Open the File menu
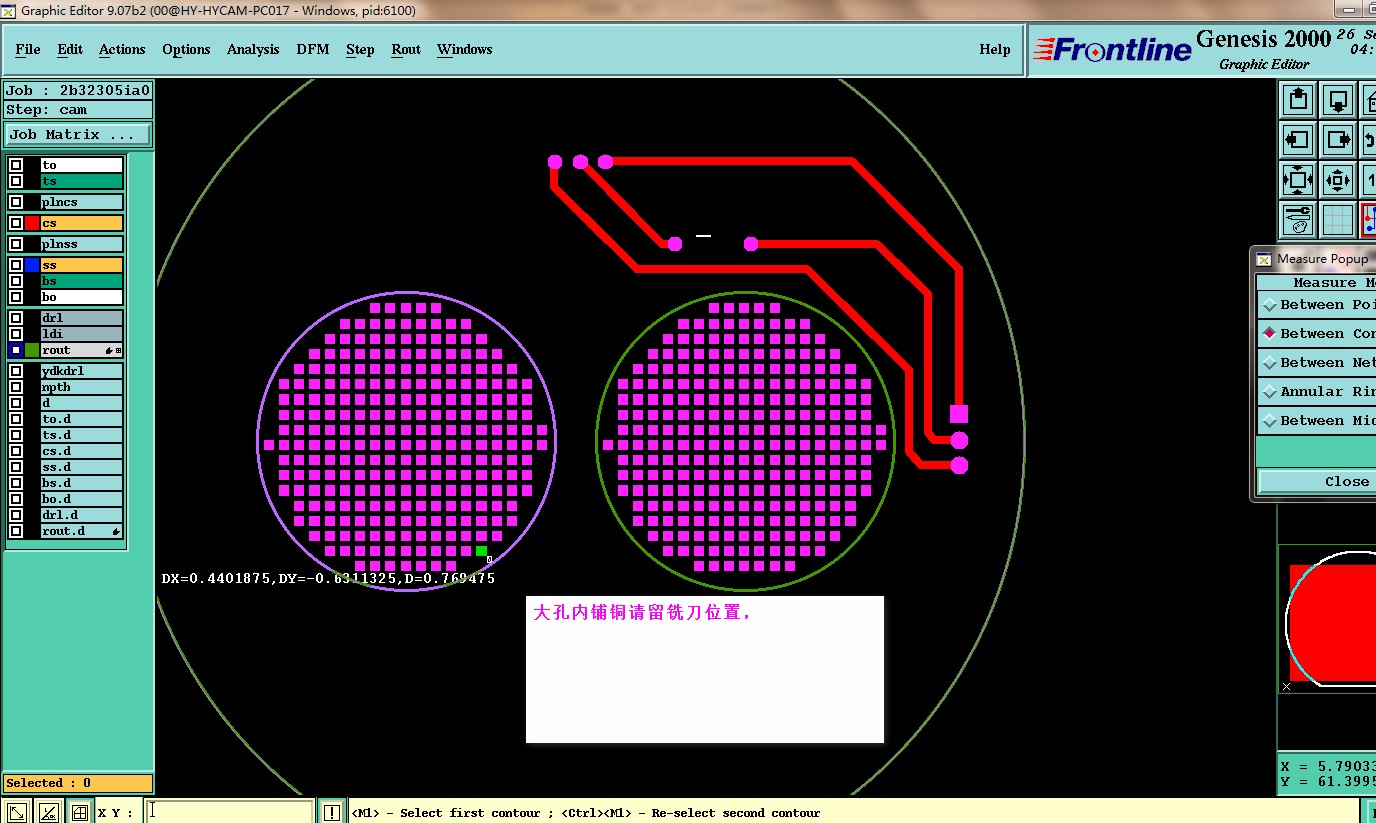Image resolution: width=1376 pixels, height=823 pixels. click(28, 49)
